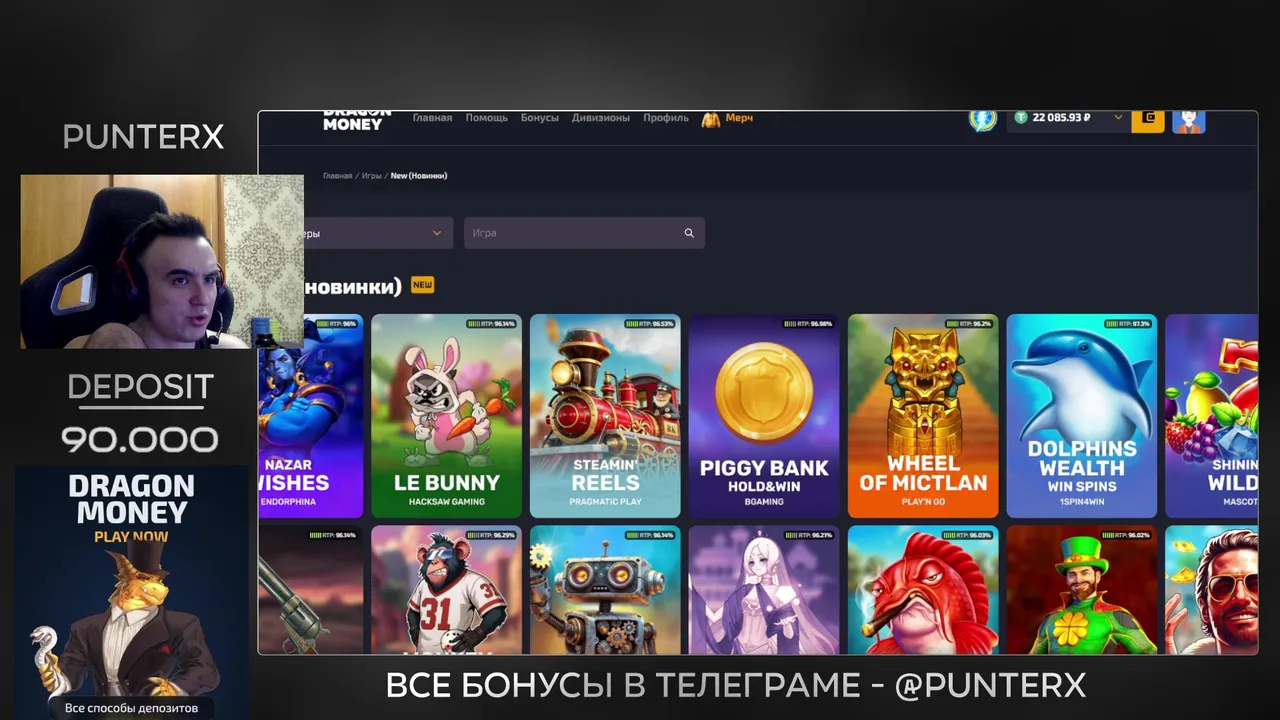Open the steampunk robot game card
The height and width of the screenshot is (720, 1280).
click(x=605, y=590)
